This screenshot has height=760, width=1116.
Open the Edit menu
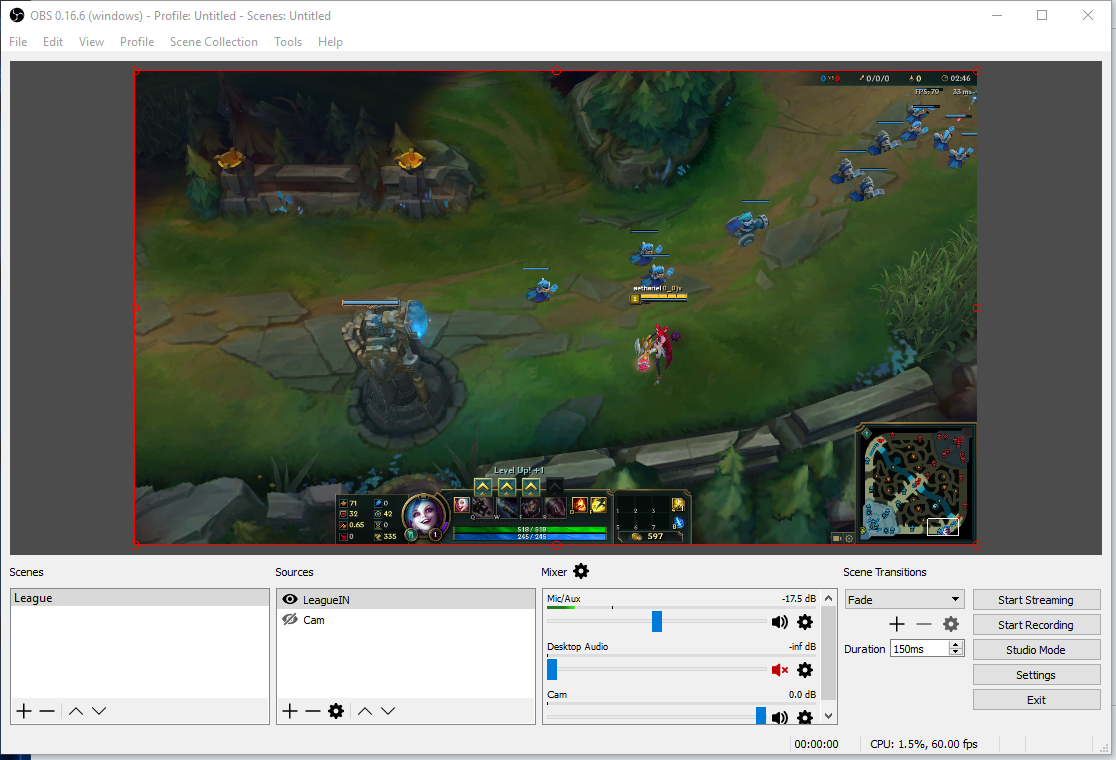tap(53, 42)
